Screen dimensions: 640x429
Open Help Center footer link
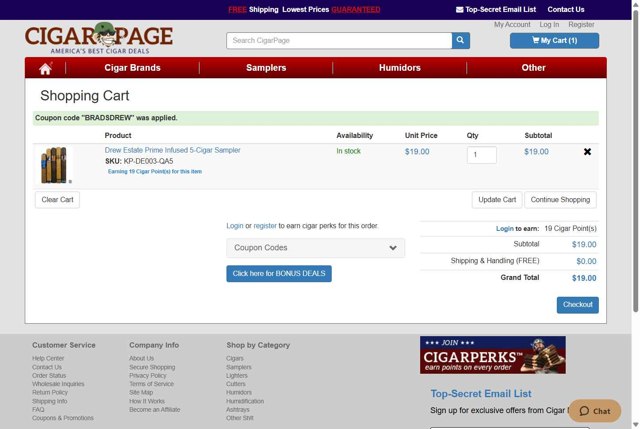[48, 358]
